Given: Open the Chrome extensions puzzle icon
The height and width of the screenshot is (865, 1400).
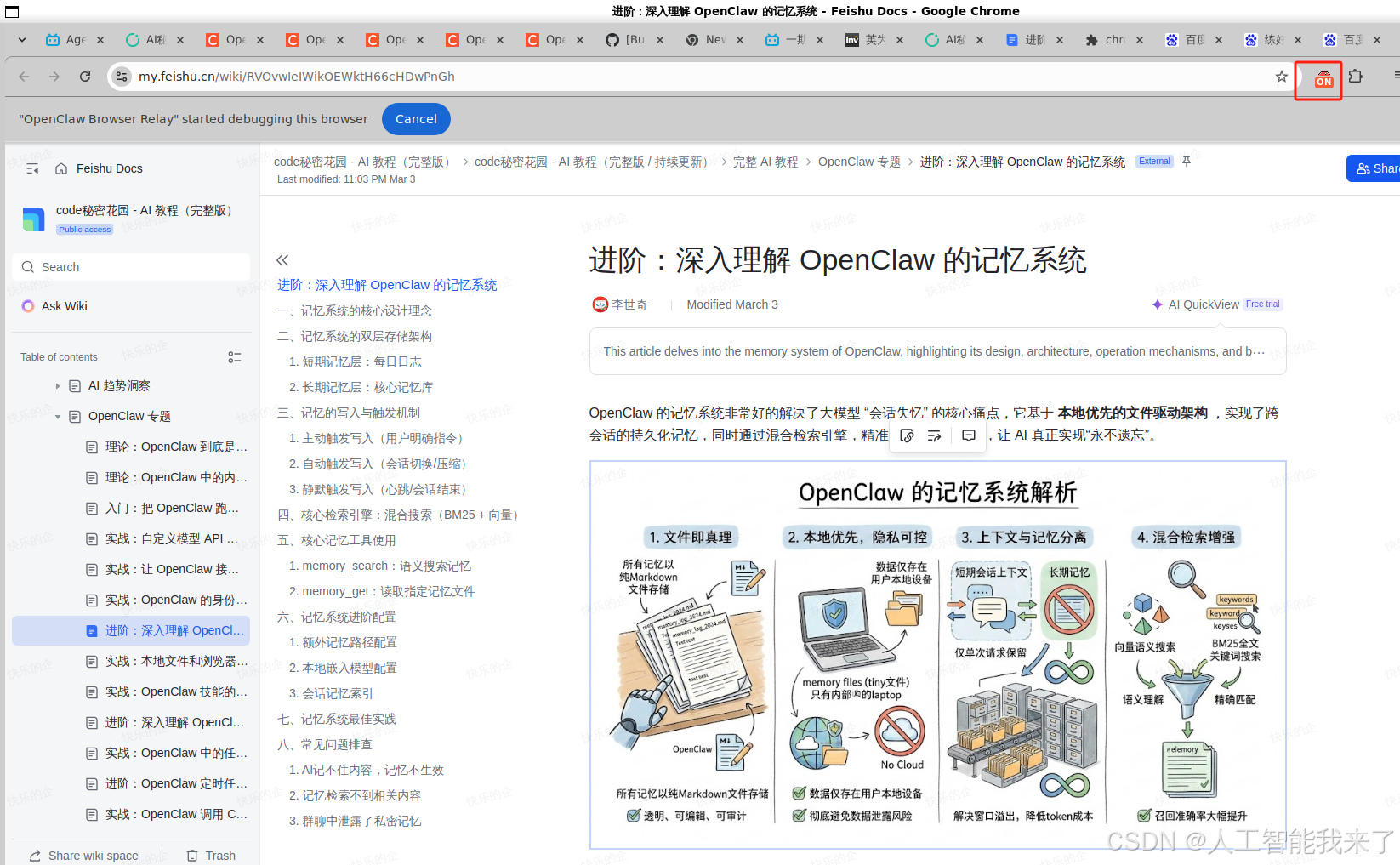Looking at the screenshot, I should click(1356, 77).
